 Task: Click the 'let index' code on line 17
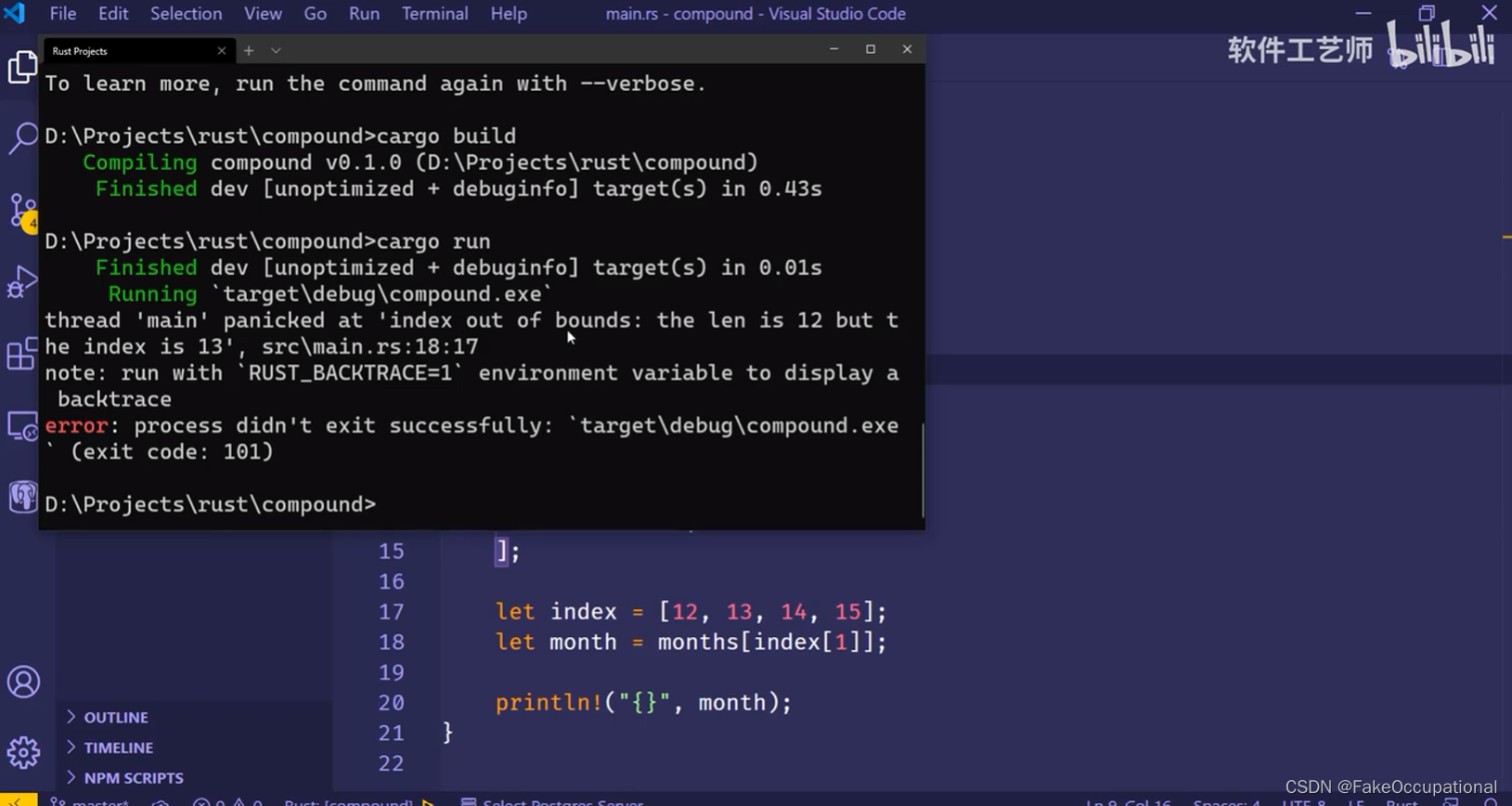556,612
